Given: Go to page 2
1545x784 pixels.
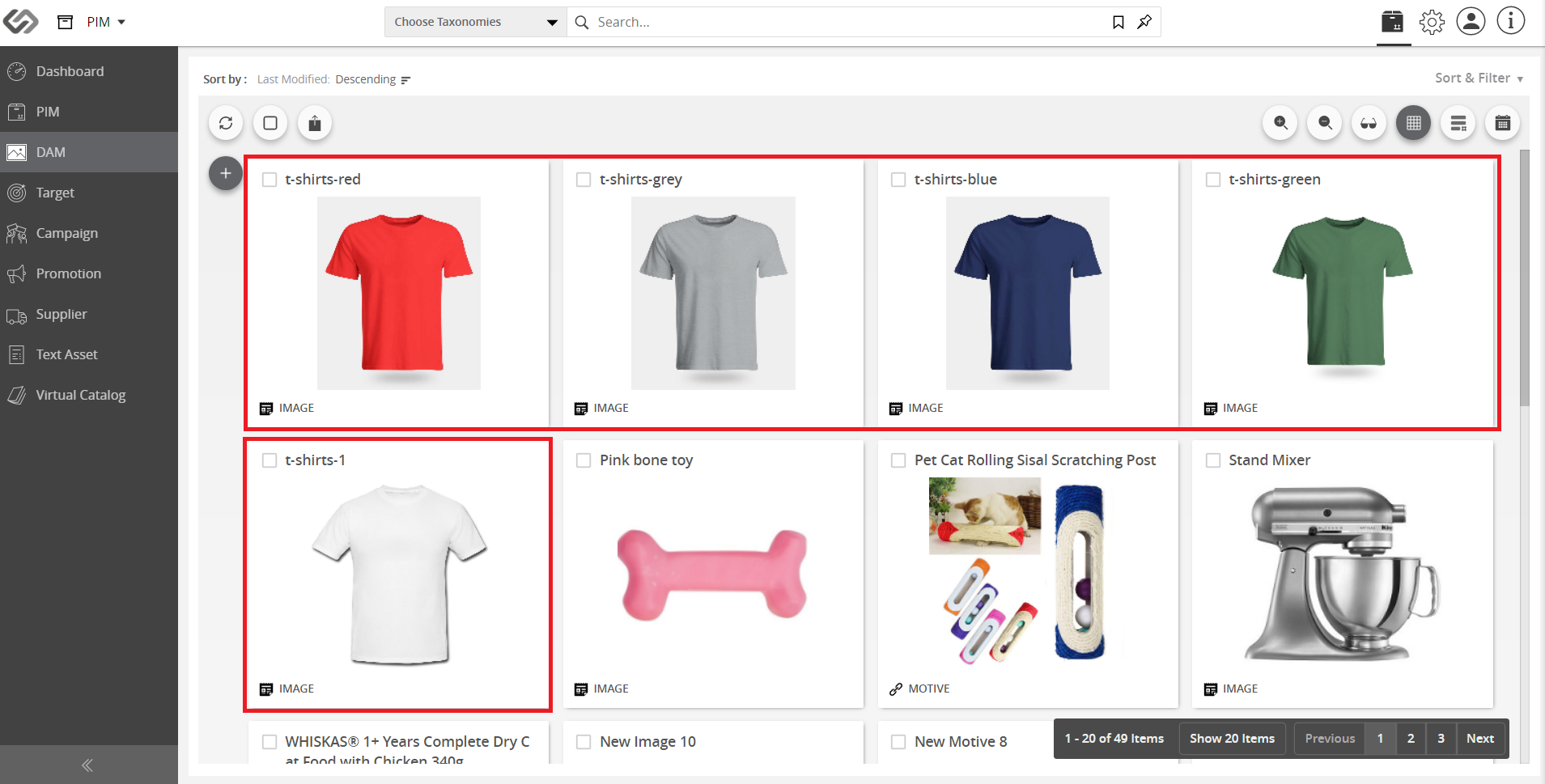Looking at the screenshot, I should pyautogui.click(x=1411, y=739).
